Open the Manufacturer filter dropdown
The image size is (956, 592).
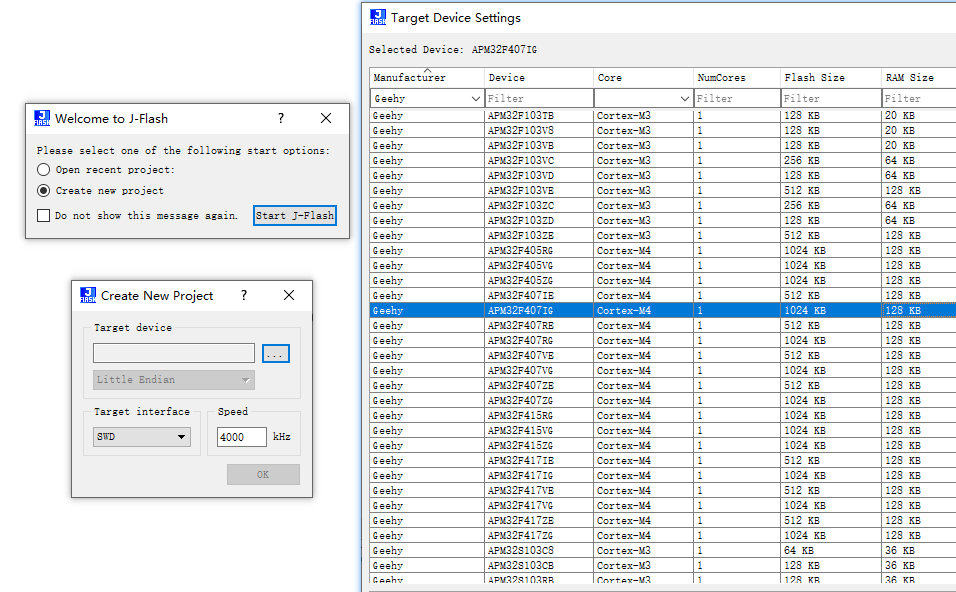click(x=475, y=99)
